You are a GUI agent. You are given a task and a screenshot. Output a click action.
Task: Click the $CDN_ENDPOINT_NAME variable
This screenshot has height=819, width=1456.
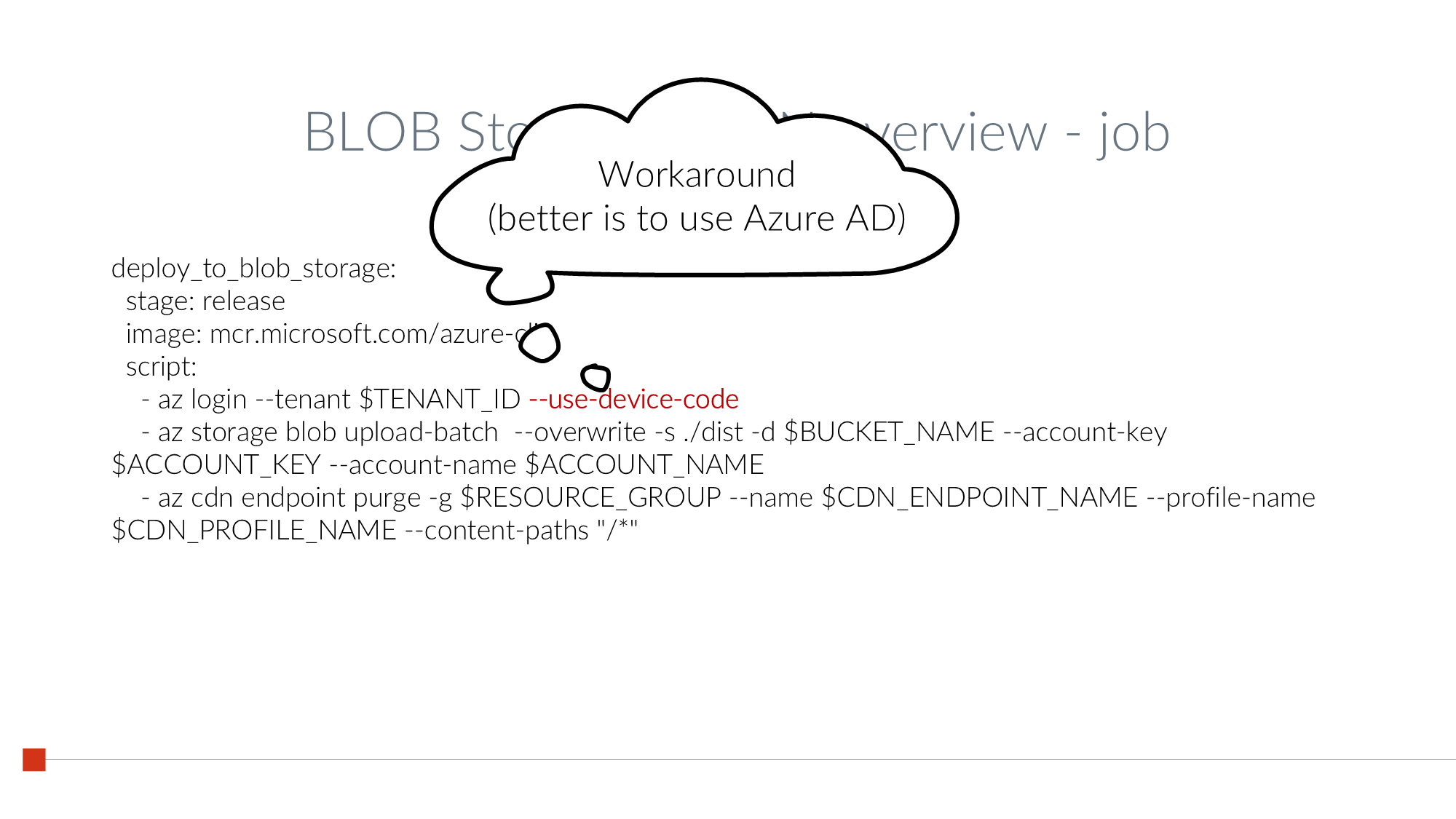[979, 498]
